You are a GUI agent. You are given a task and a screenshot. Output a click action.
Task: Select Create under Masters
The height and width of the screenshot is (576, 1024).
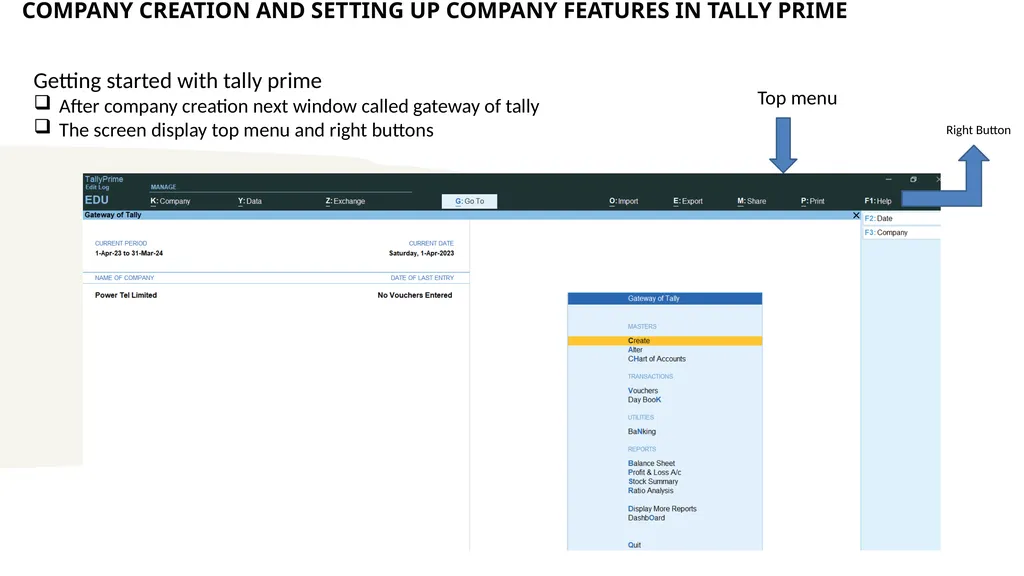coord(665,340)
